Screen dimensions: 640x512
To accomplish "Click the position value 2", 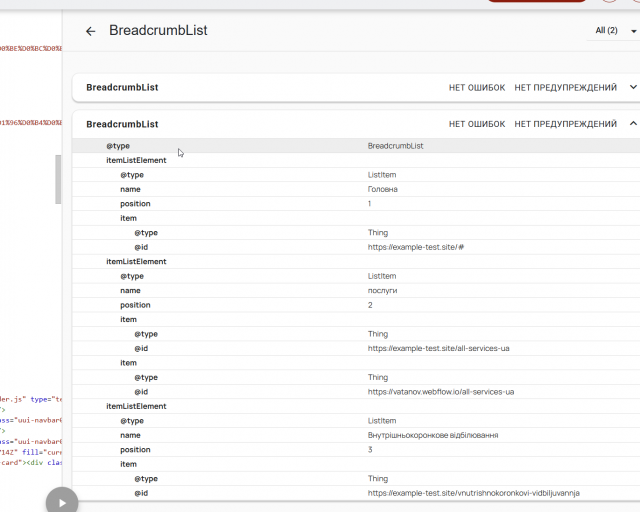I will tap(370, 305).
